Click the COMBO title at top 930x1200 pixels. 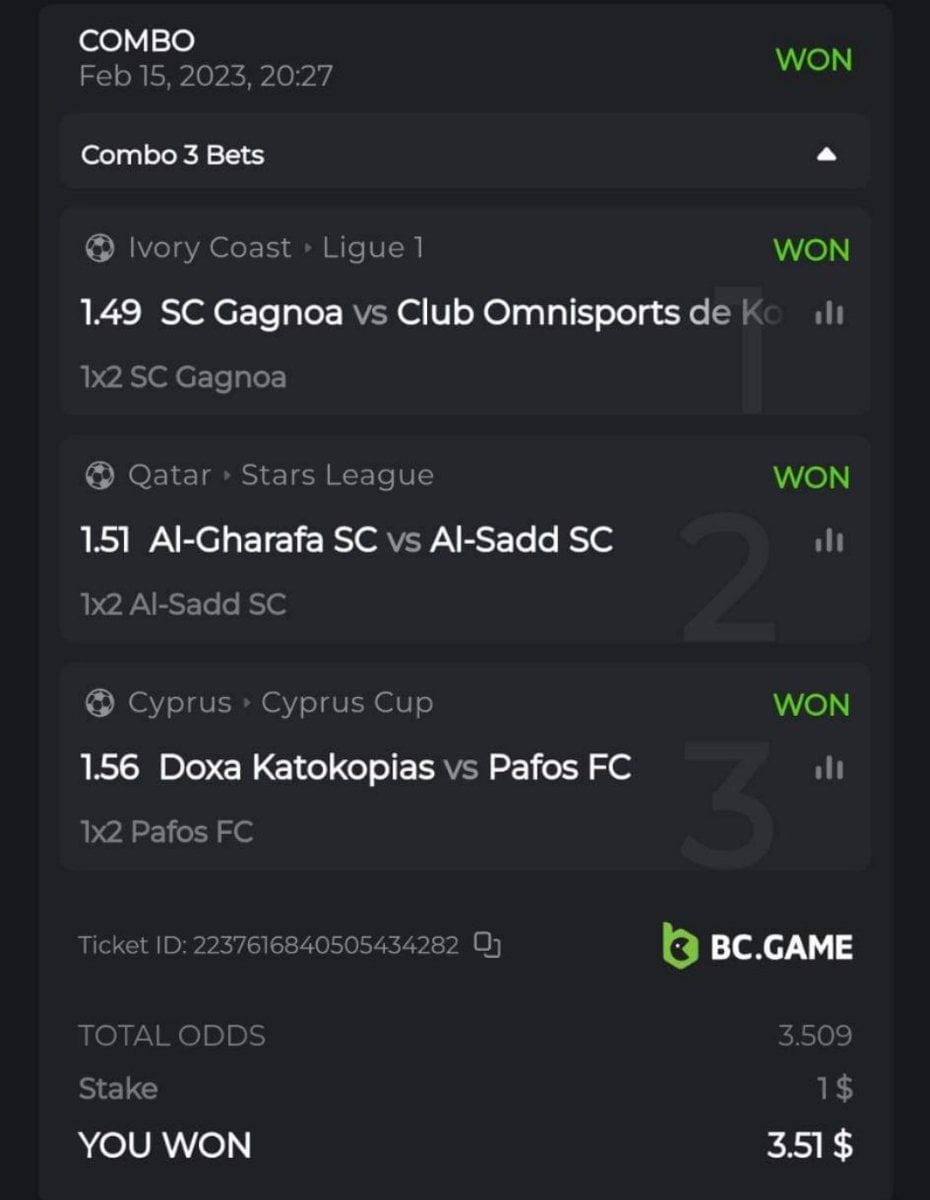pyautogui.click(x=136, y=41)
